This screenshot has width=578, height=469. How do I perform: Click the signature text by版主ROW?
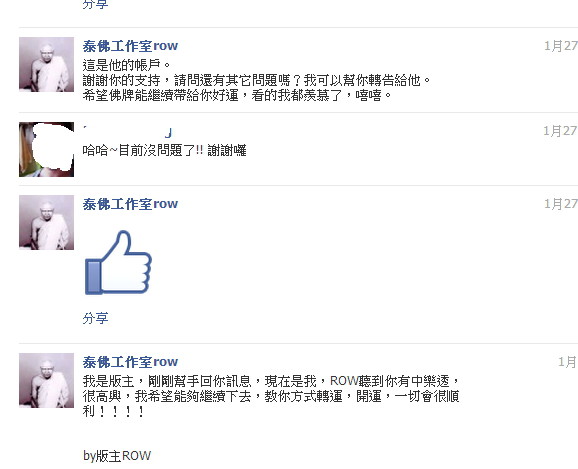[117, 456]
